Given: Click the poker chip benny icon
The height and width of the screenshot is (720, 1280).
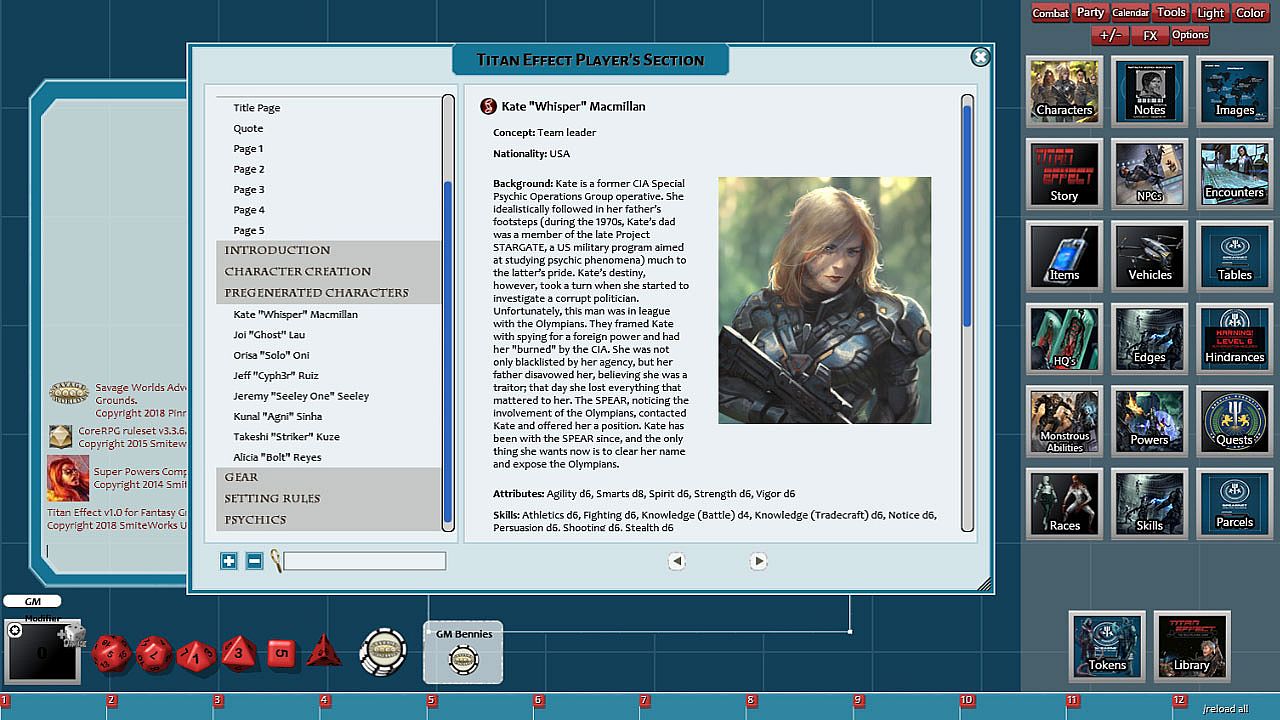Looking at the screenshot, I should tap(384, 654).
